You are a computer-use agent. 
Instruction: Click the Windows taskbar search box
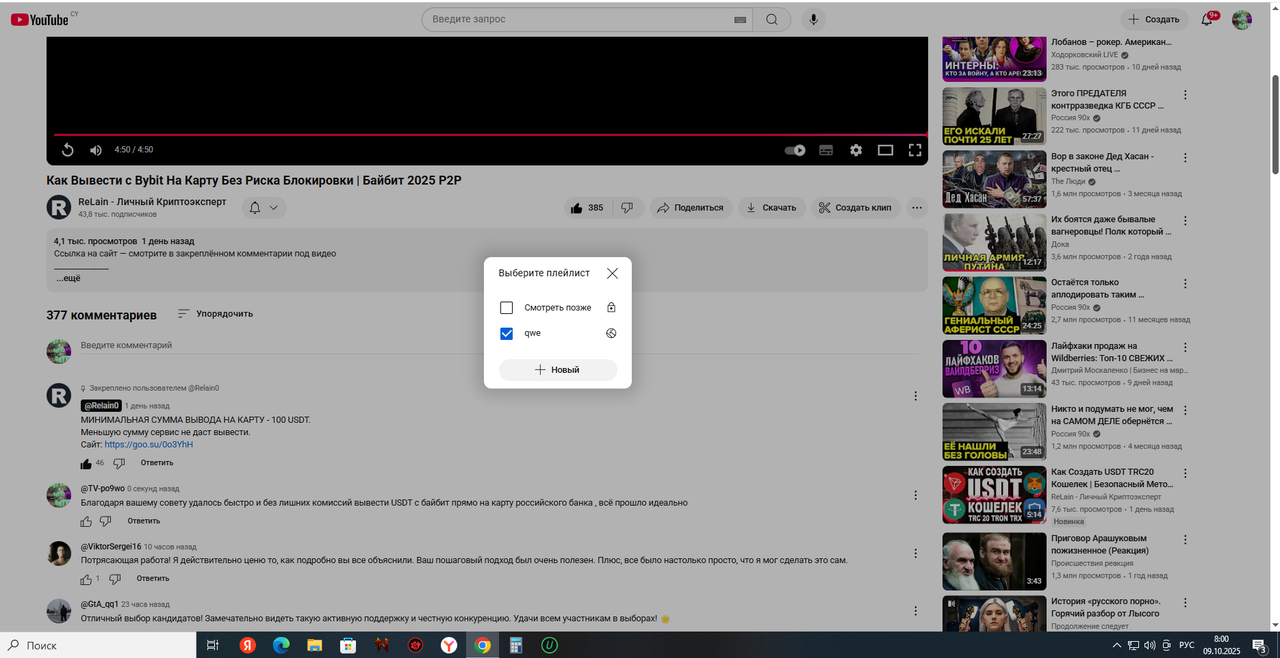(x=100, y=645)
